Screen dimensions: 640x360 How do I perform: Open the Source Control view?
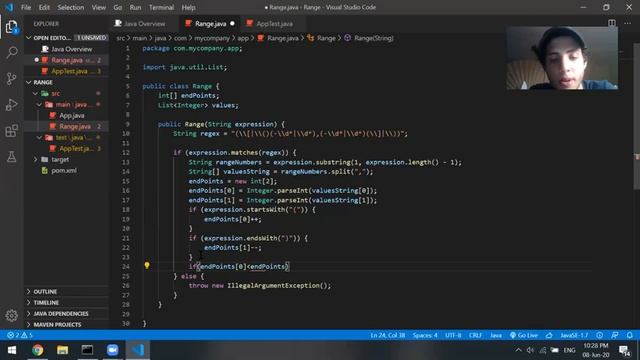point(11,78)
